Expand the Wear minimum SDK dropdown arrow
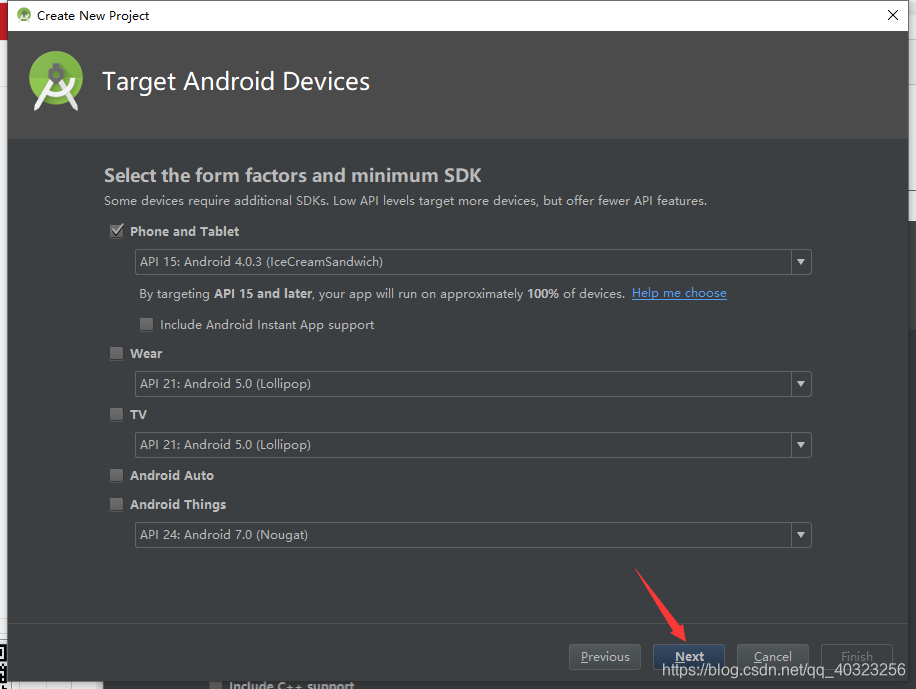 pos(801,384)
